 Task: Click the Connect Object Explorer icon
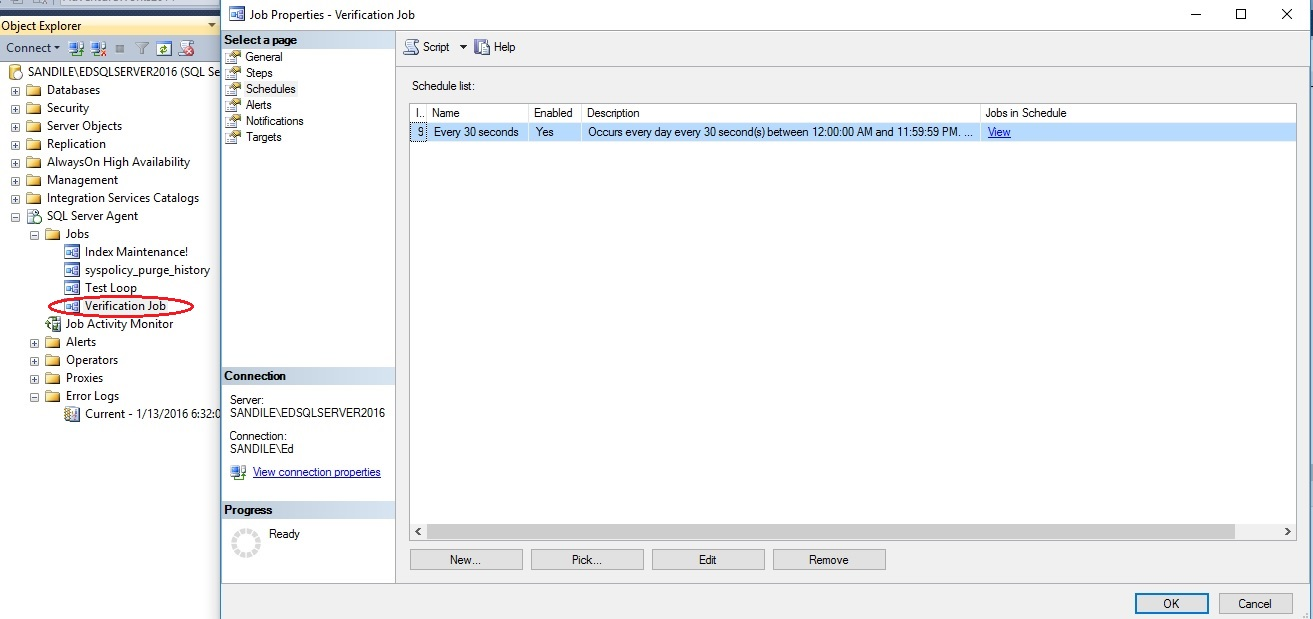click(x=77, y=48)
